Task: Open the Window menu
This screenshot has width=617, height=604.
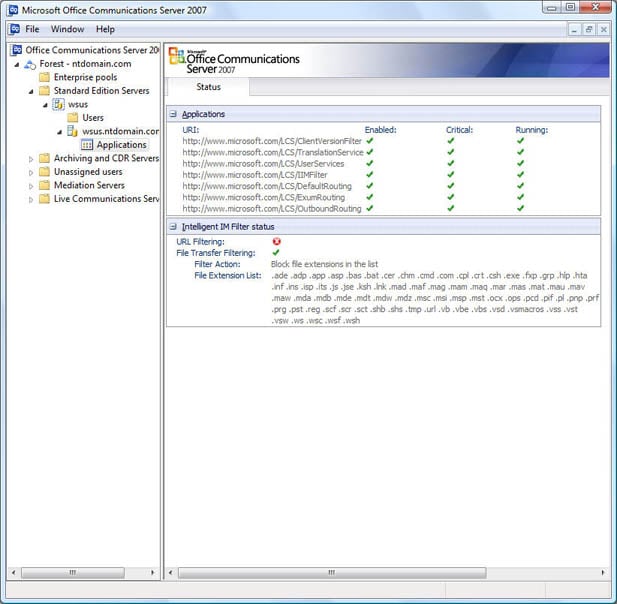Action: 67,30
